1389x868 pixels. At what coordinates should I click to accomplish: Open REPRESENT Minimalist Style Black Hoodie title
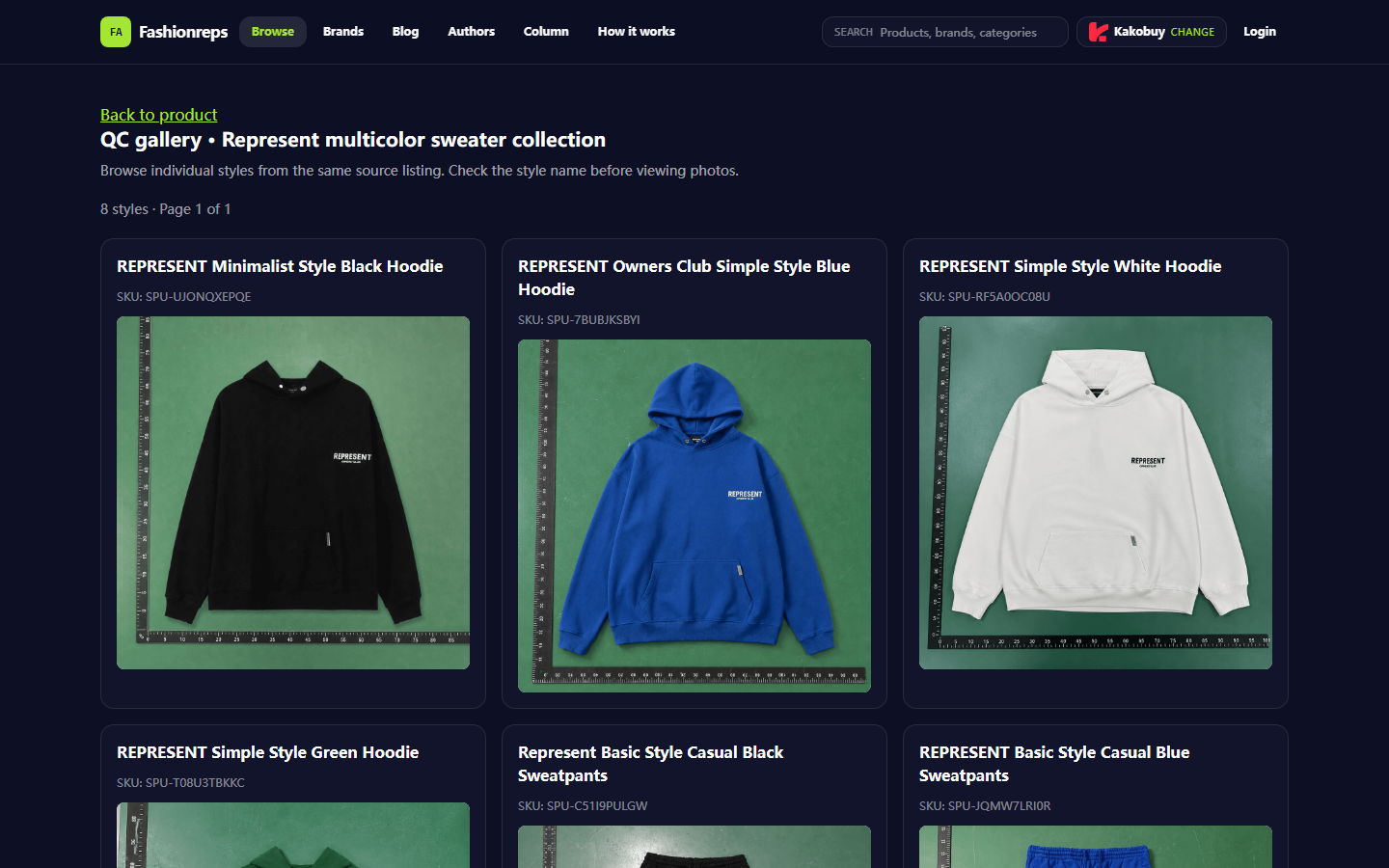pos(280,266)
